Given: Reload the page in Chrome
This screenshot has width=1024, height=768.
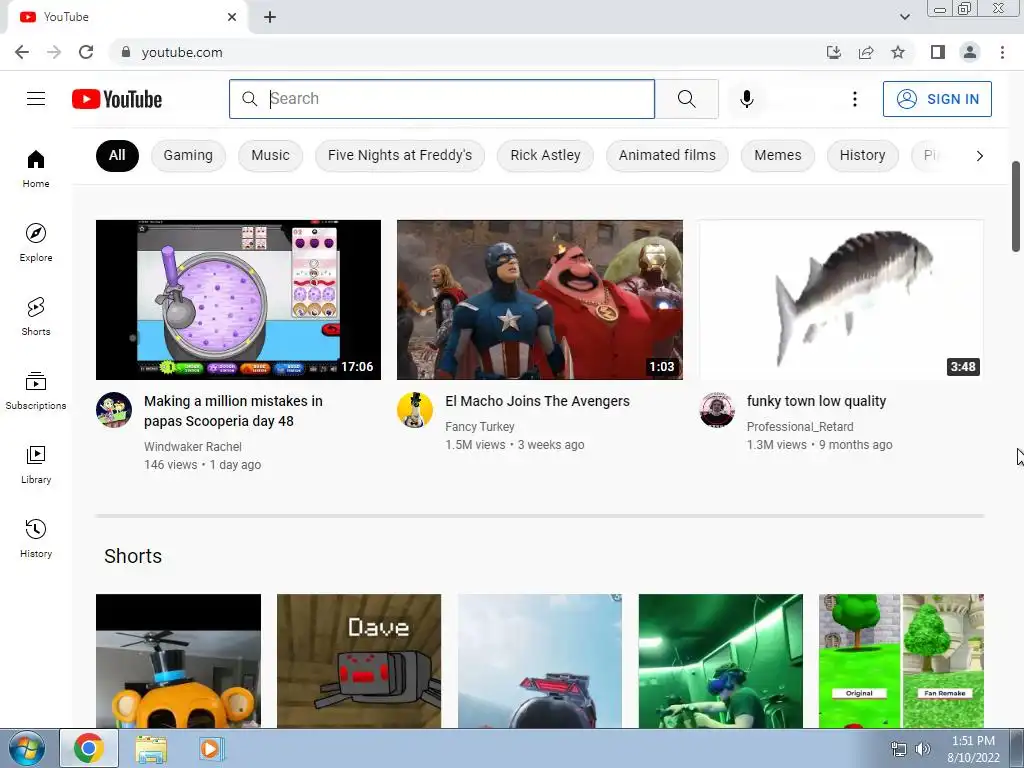Looking at the screenshot, I should 86,52.
